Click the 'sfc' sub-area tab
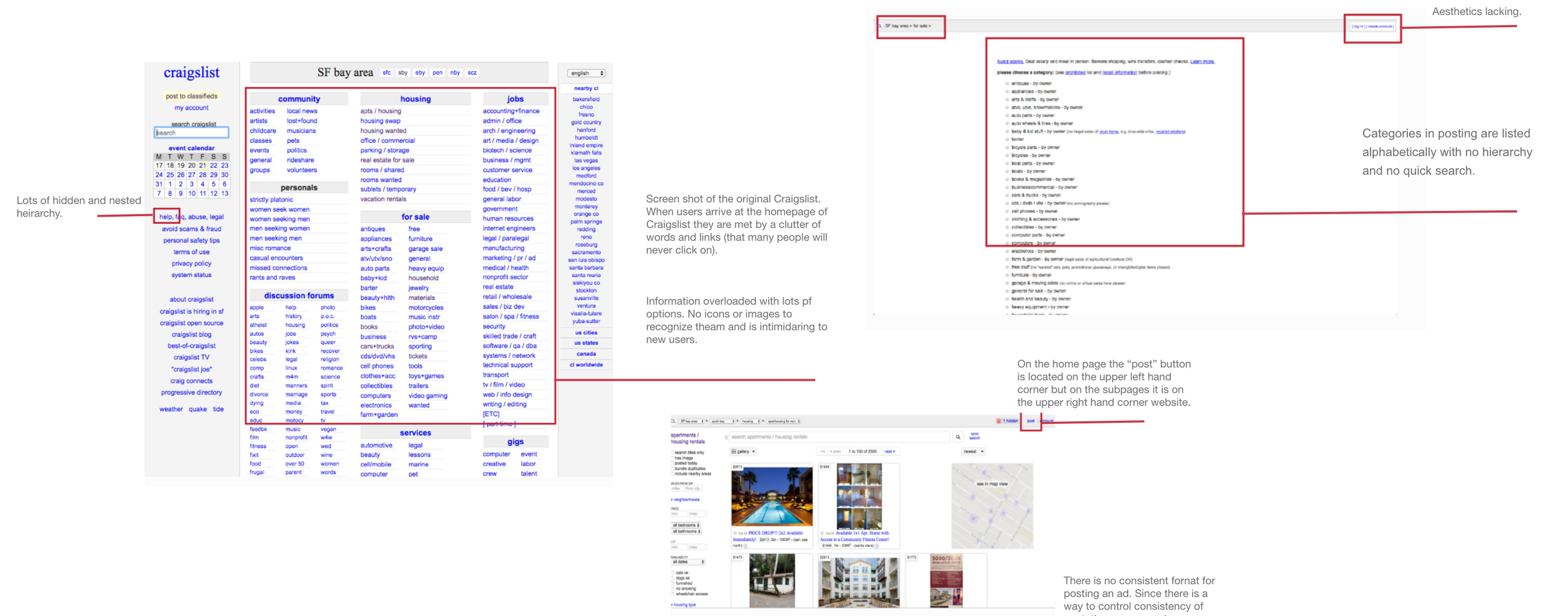Image resolution: width=1568 pixels, height=616 pixels. [387, 72]
